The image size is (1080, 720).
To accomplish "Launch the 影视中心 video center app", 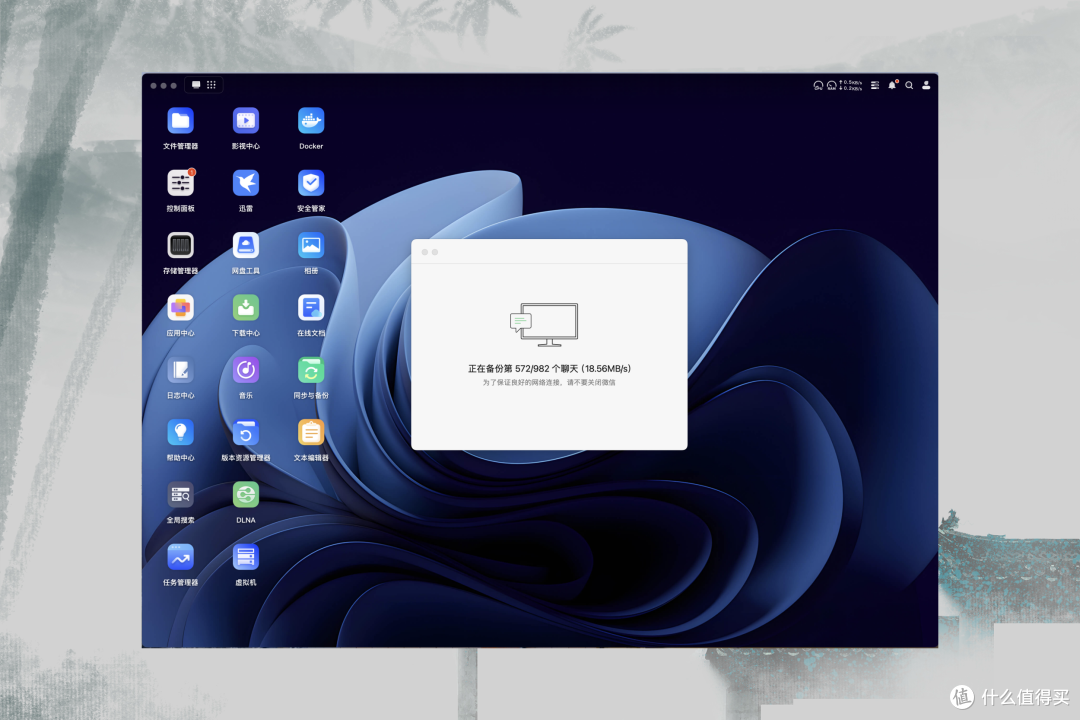I will [x=246, y=121].
